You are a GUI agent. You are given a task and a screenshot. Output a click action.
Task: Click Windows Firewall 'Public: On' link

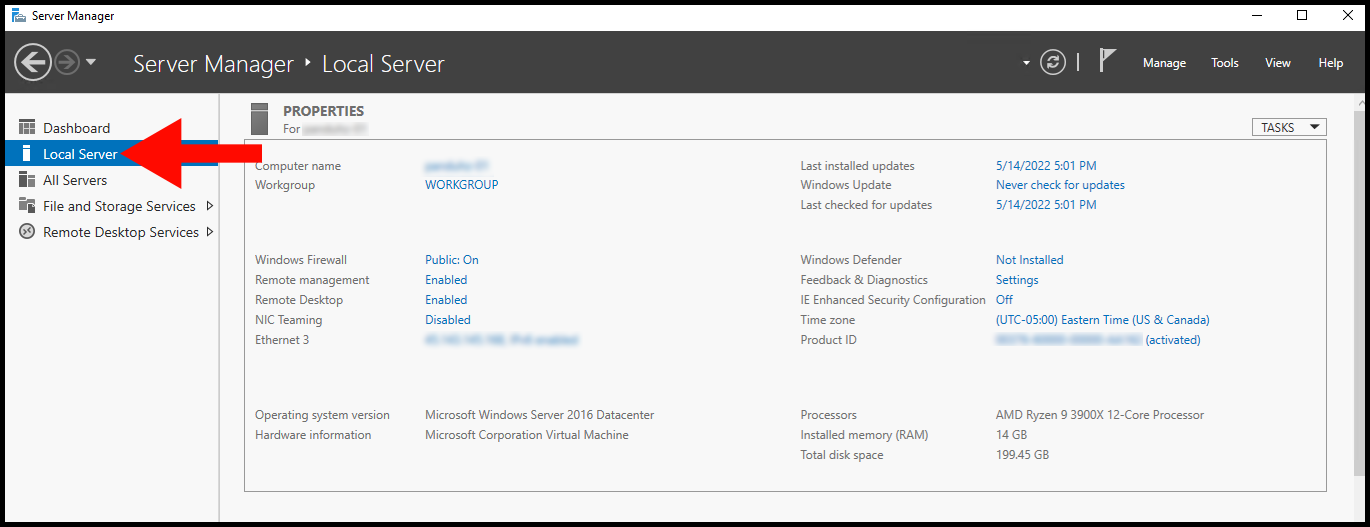pos(452,260)
